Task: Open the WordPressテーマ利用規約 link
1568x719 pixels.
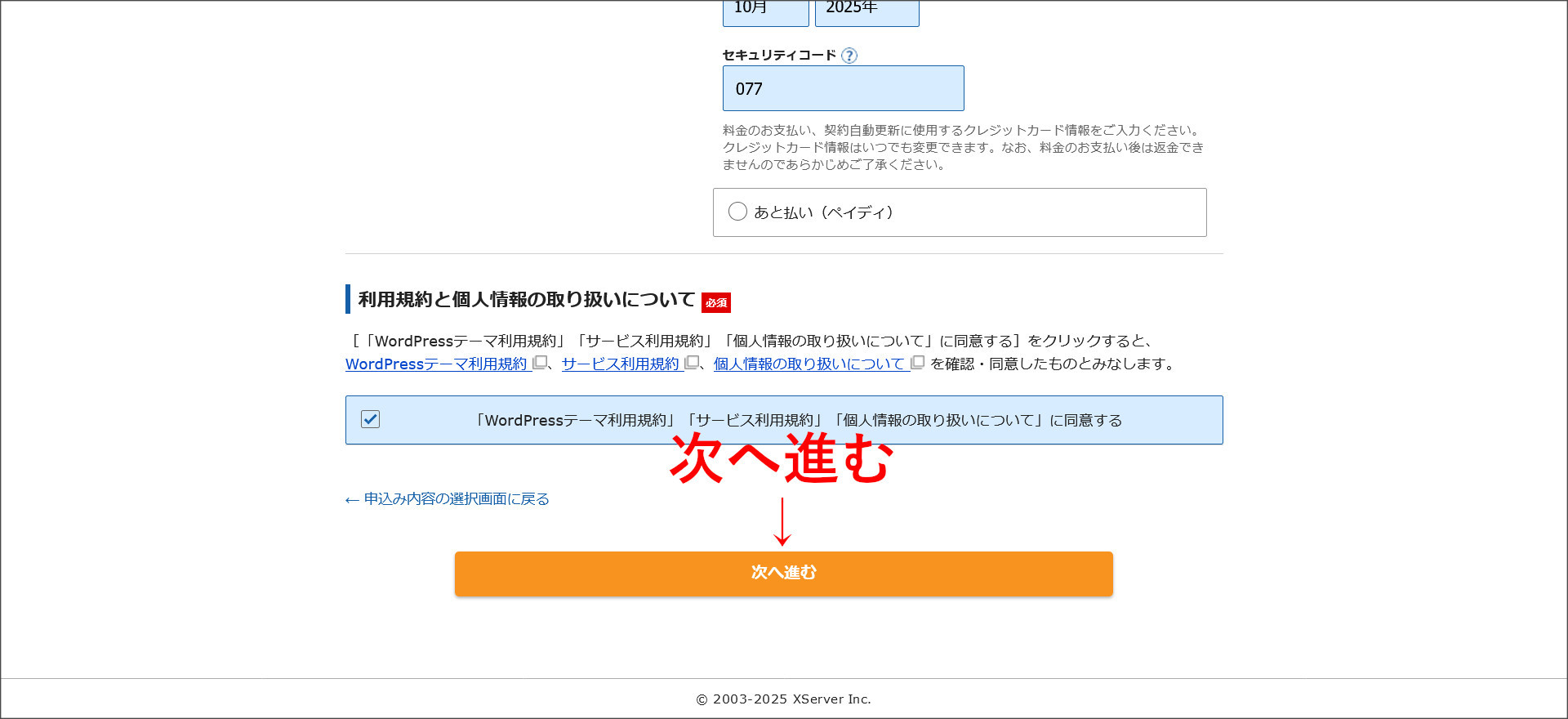Action: [x=436, y=364]
